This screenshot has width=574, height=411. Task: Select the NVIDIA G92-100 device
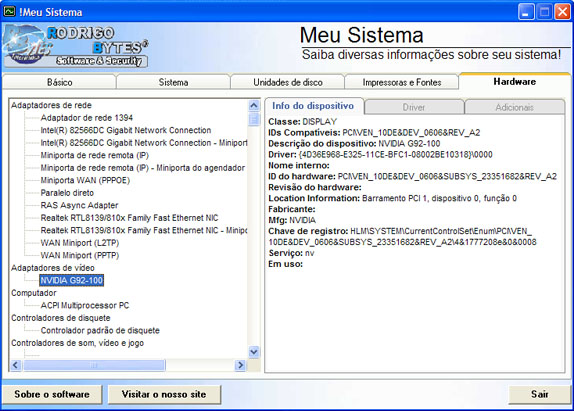click(x=71, y=280)
